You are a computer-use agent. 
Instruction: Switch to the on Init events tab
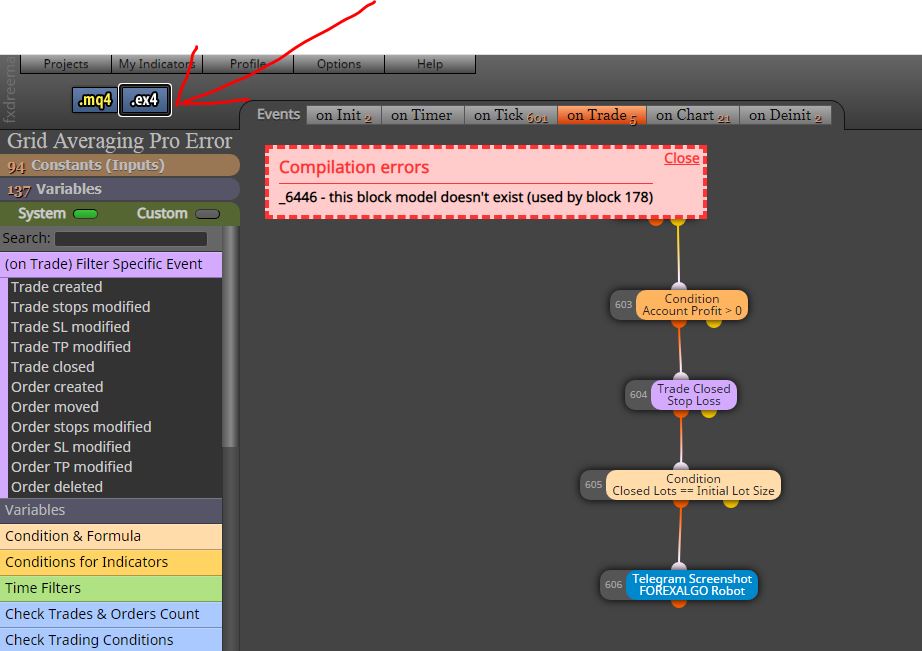point(344,115)
